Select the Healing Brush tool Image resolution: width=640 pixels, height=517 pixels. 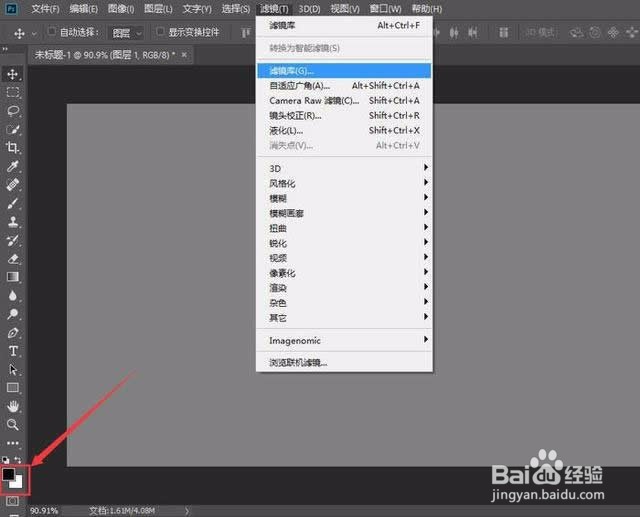coord(13,184)
